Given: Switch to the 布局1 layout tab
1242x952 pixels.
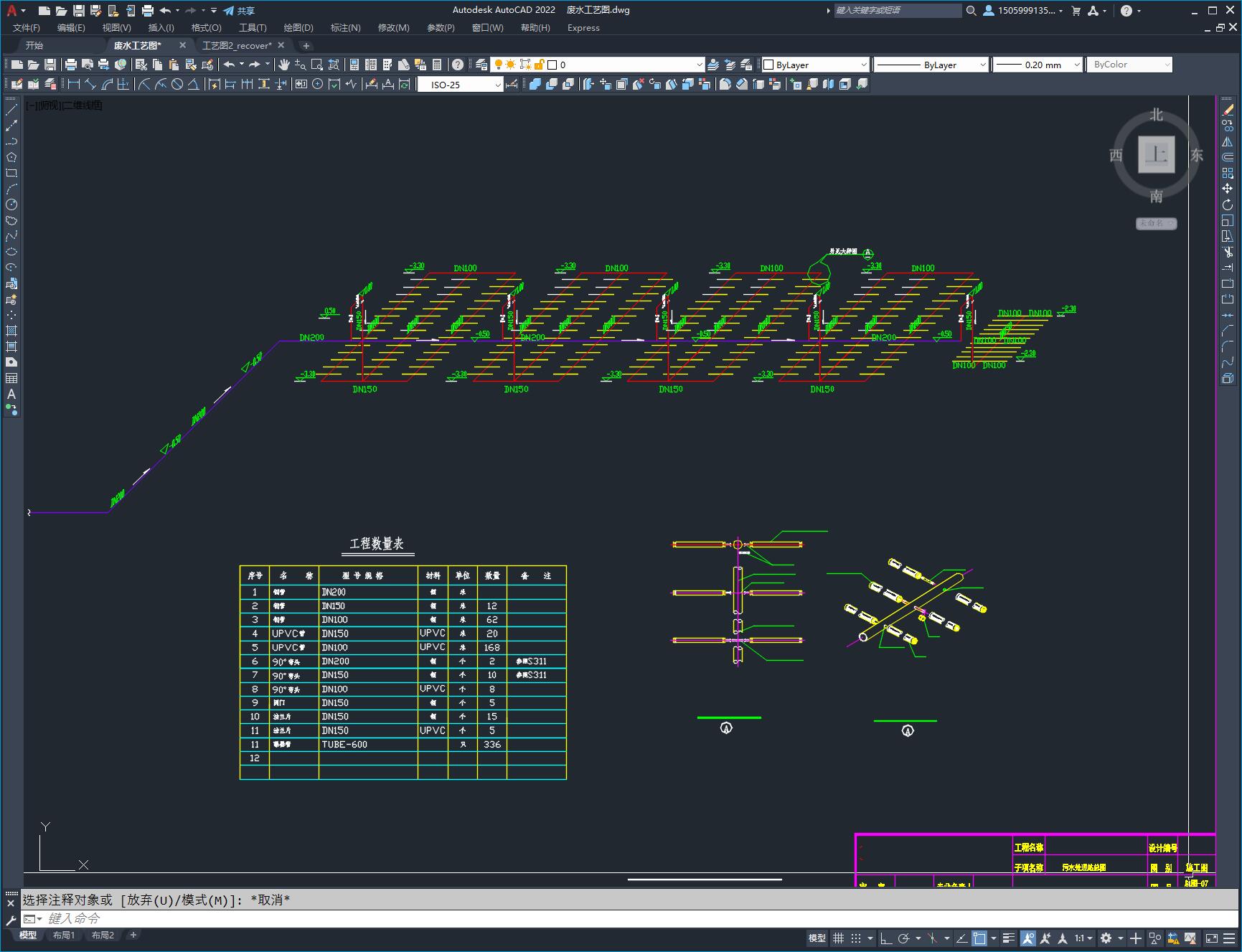Looking at the screenshot, I should coord(64,935).
